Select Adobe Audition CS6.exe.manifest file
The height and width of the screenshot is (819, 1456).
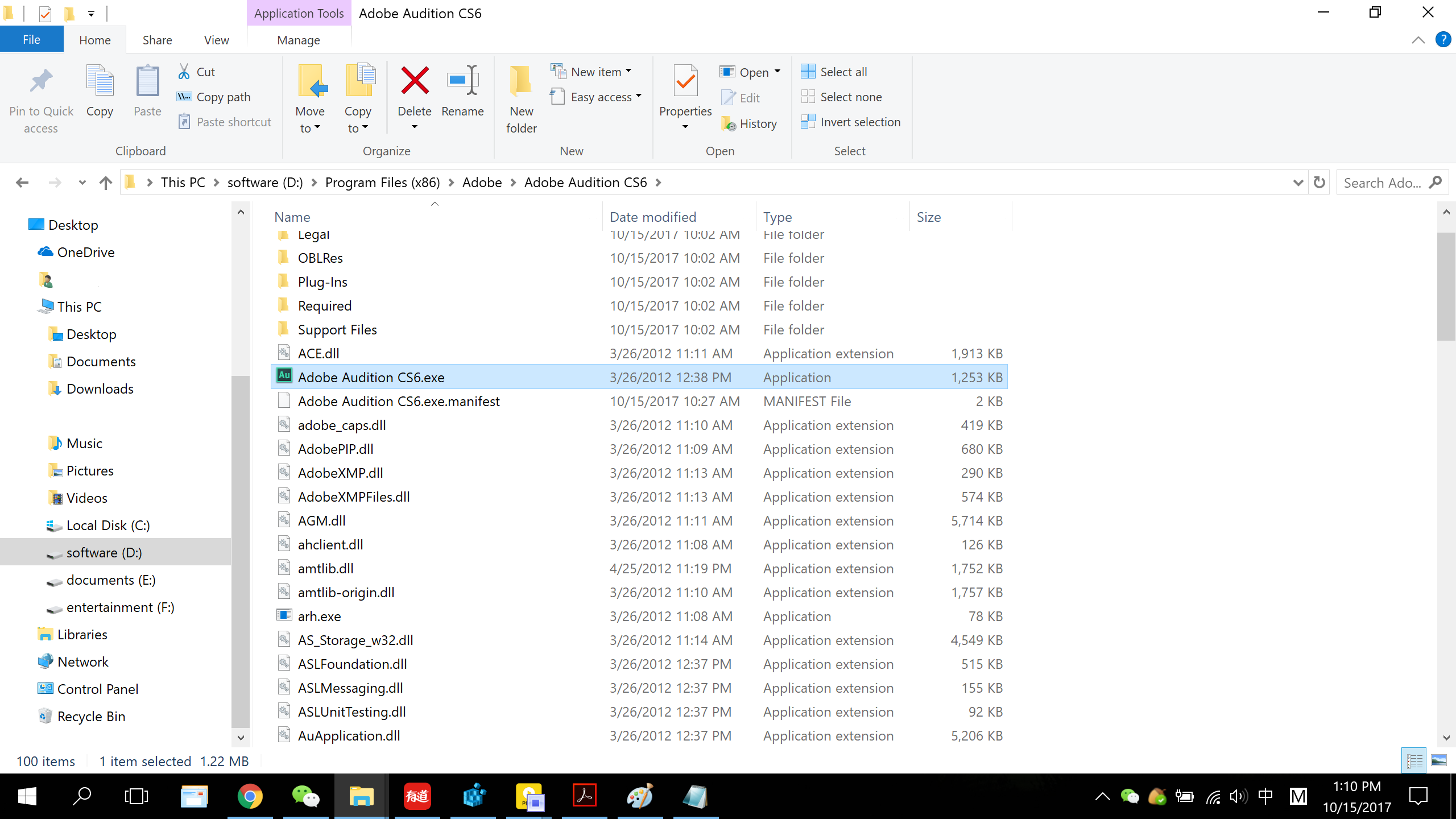pos(639,401)
